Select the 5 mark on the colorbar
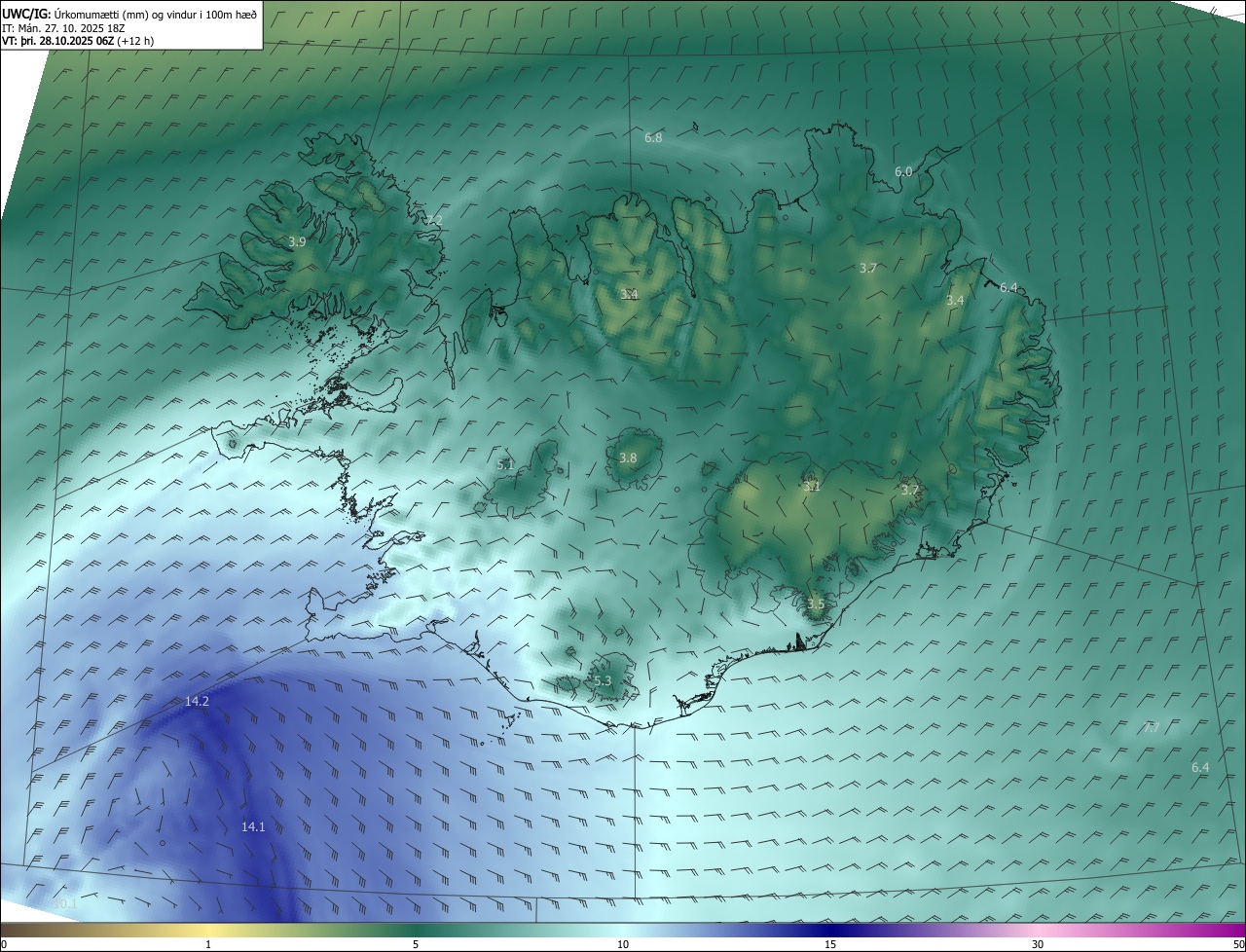The image size is (1246, 952). 416,944
